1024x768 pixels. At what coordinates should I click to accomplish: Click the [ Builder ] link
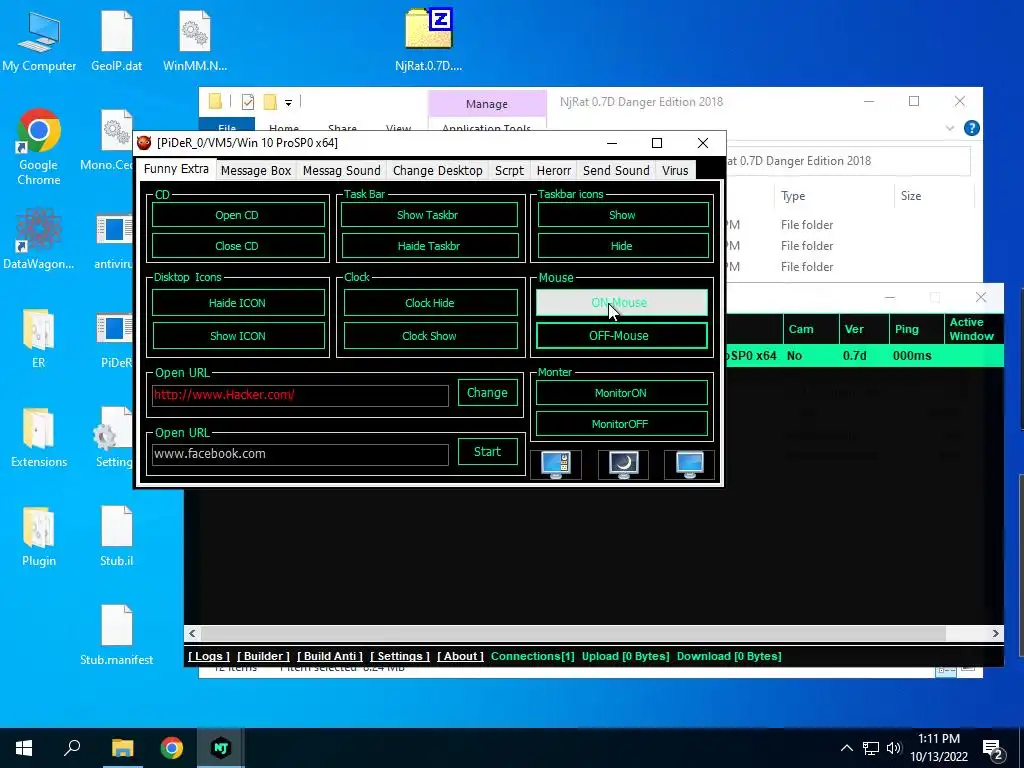pos(263,656)
